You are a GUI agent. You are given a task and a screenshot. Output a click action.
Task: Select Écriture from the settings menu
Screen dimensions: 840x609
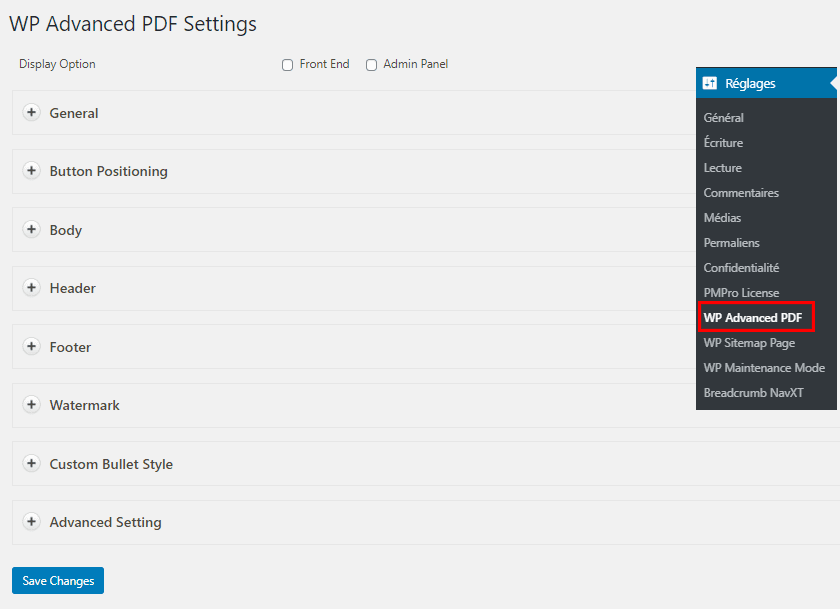tap(723, 142)
